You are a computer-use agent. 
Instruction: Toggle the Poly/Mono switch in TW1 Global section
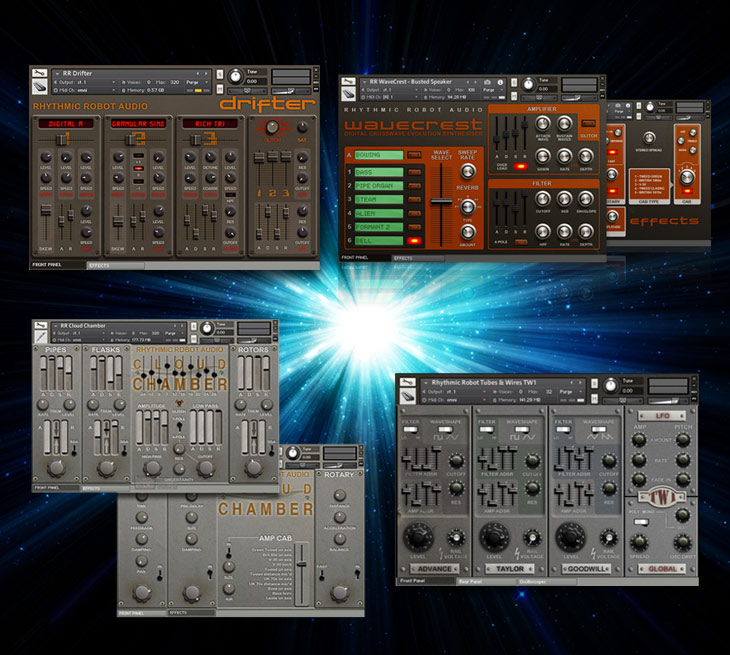click(x=641, y=522)
